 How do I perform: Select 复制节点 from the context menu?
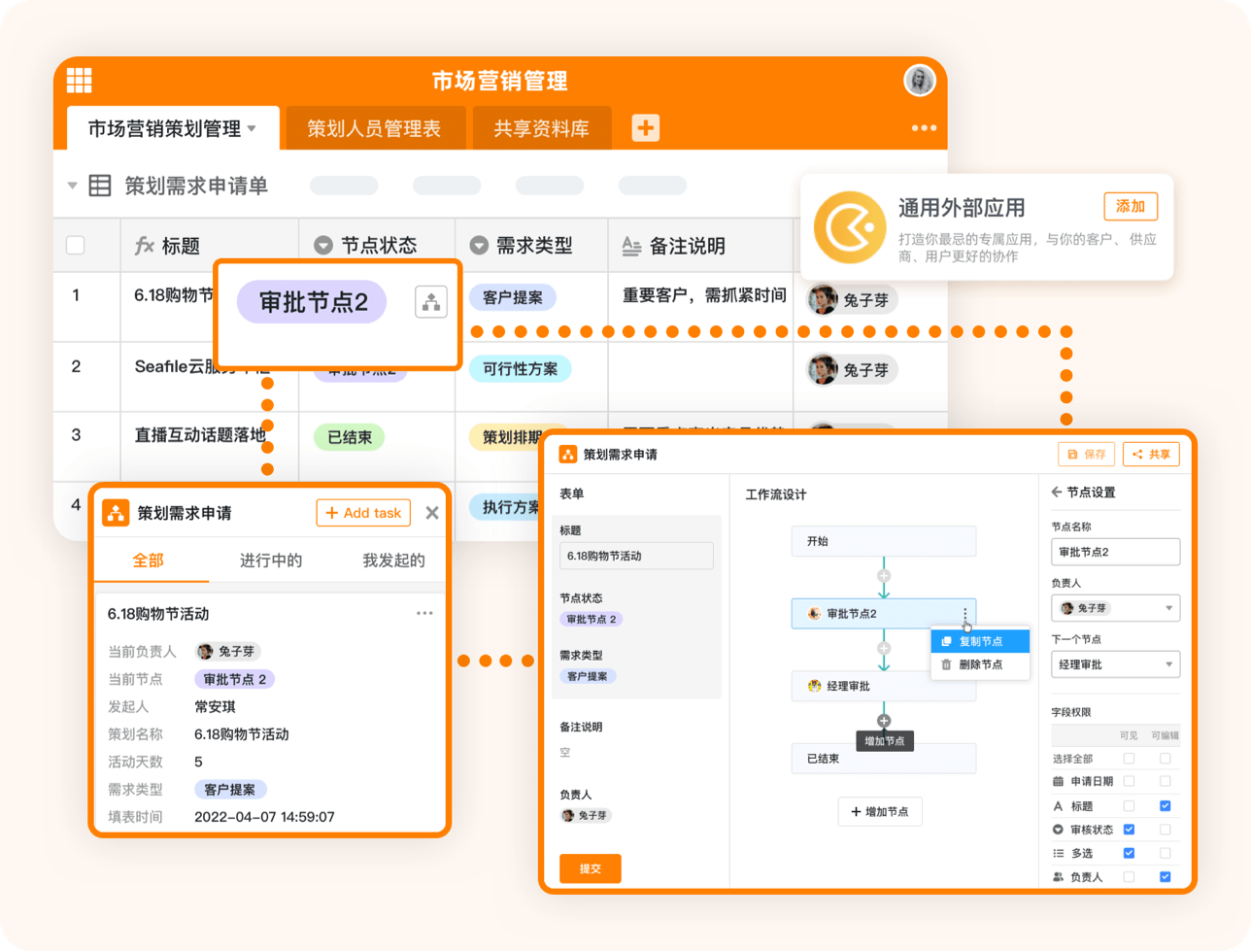979,641
